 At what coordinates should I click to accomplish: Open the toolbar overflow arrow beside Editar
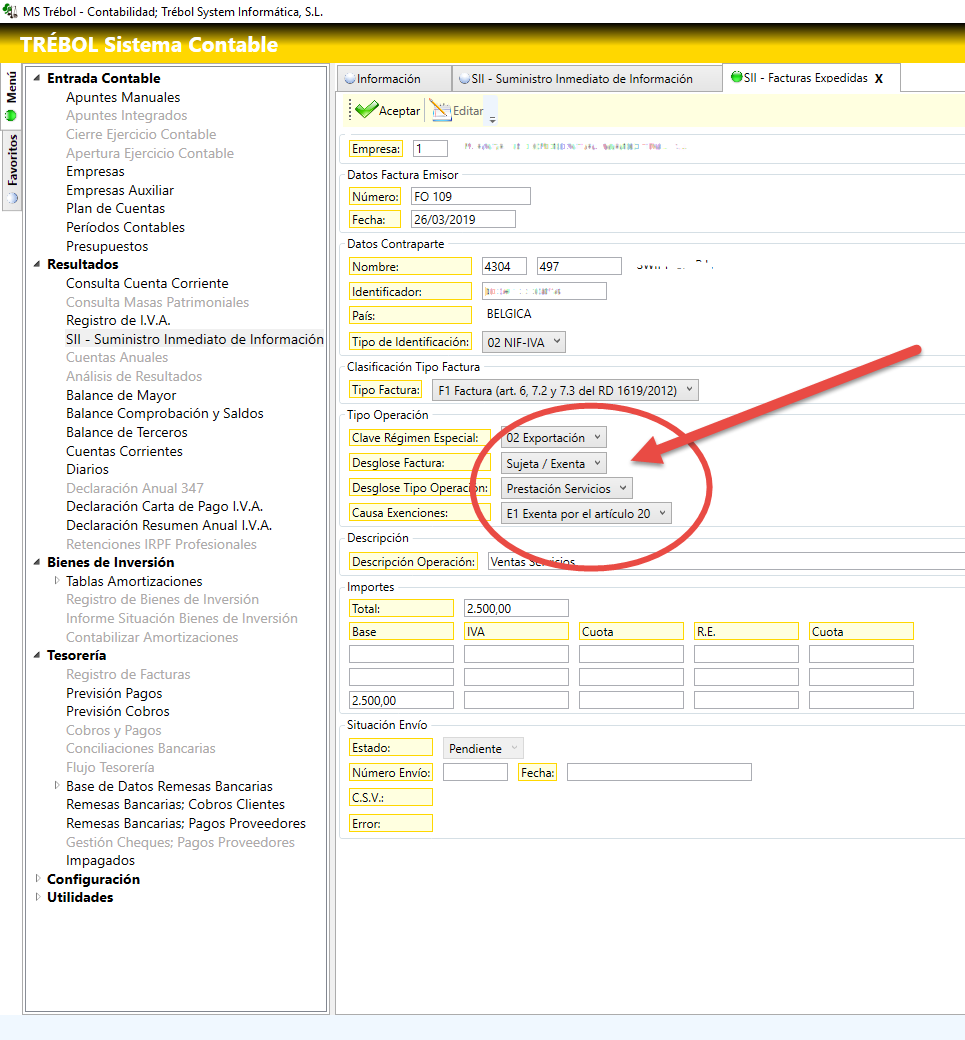492,120
